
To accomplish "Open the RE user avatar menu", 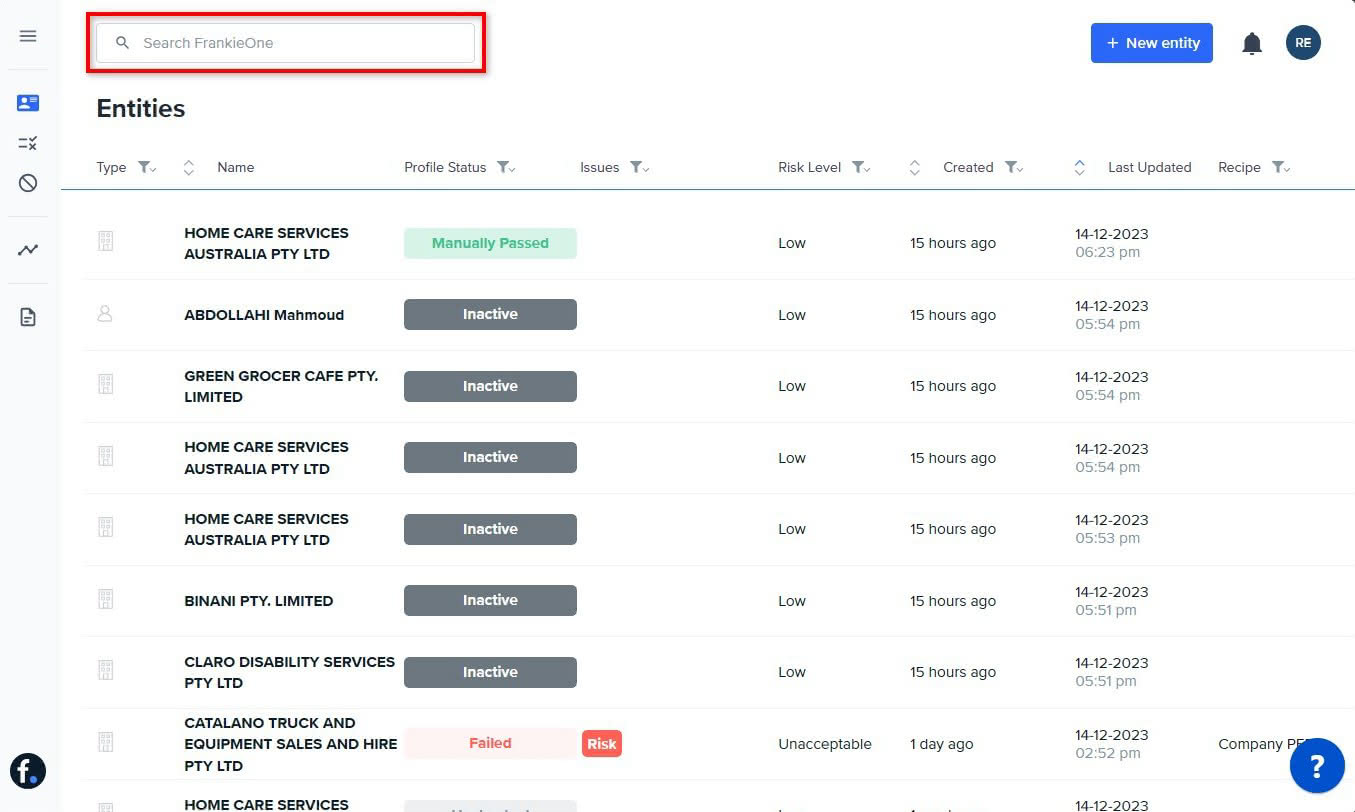I will tap(1302, 43).
